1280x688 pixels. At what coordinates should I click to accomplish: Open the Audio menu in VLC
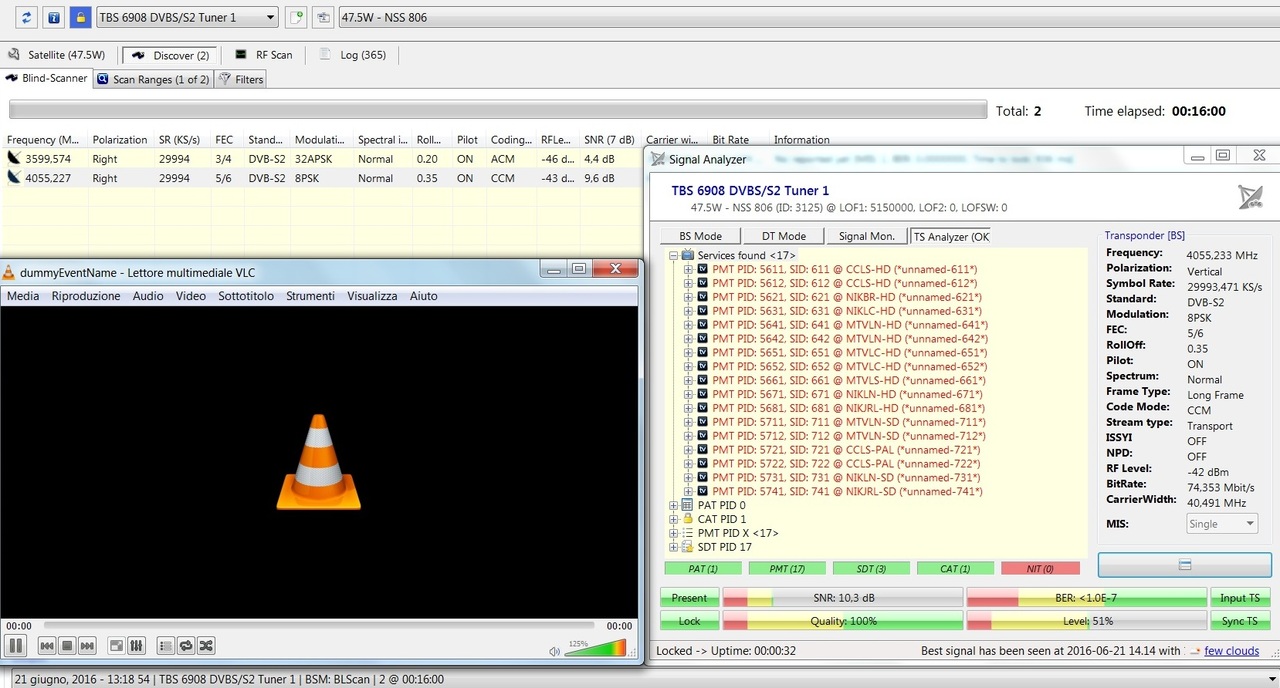(x=148, y=296)
